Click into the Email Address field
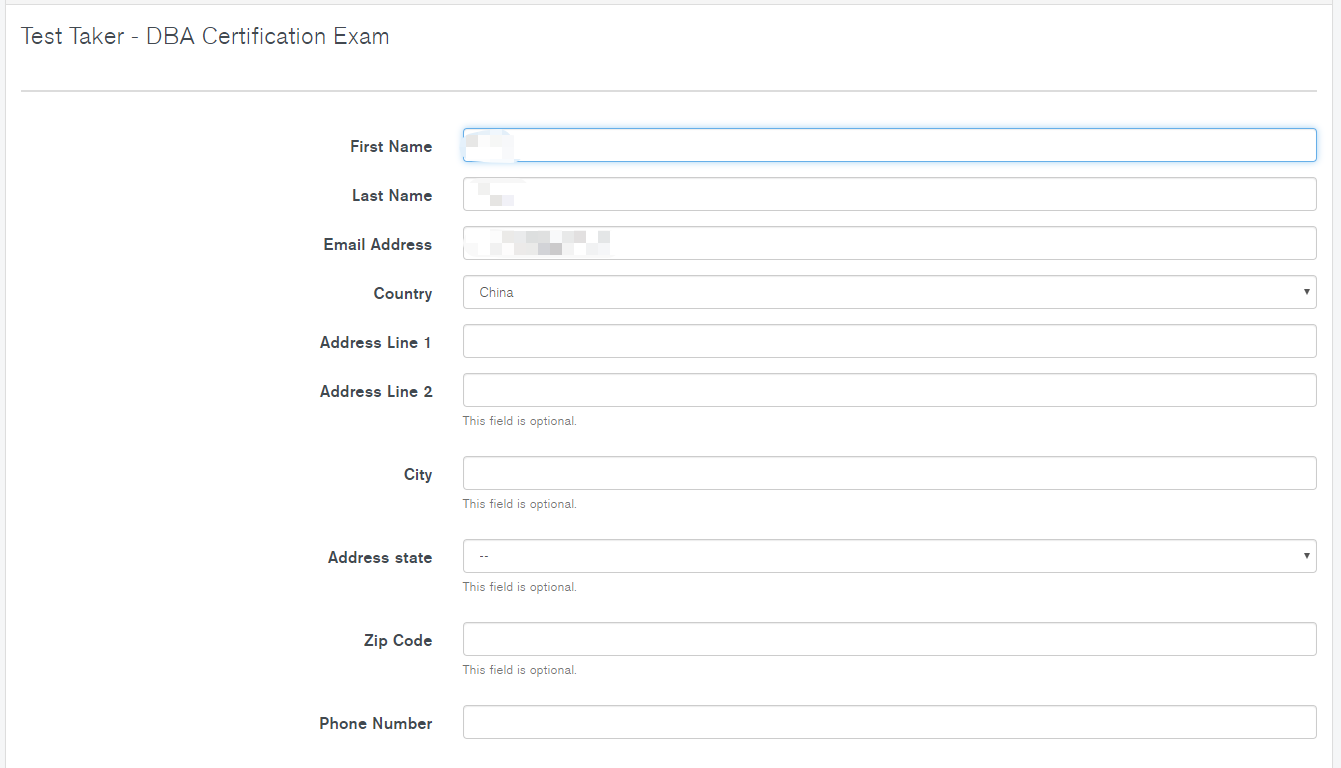 889,243
